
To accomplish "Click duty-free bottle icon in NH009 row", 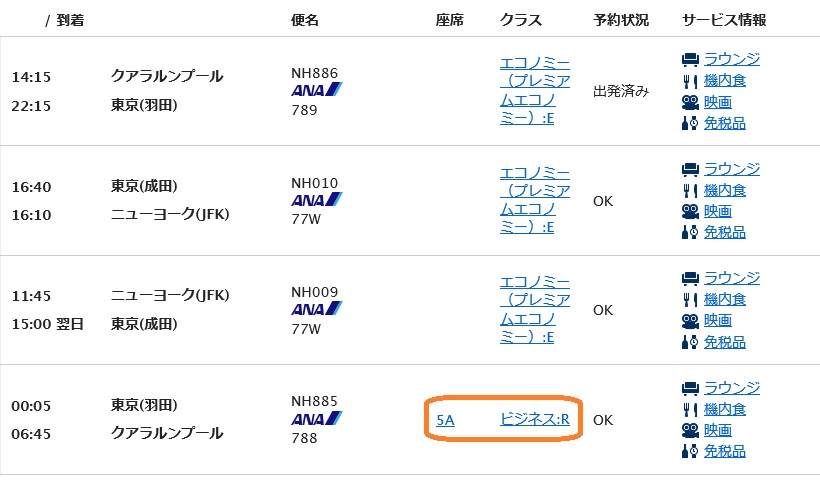I will pyautogui.click(x=690, y=342).
